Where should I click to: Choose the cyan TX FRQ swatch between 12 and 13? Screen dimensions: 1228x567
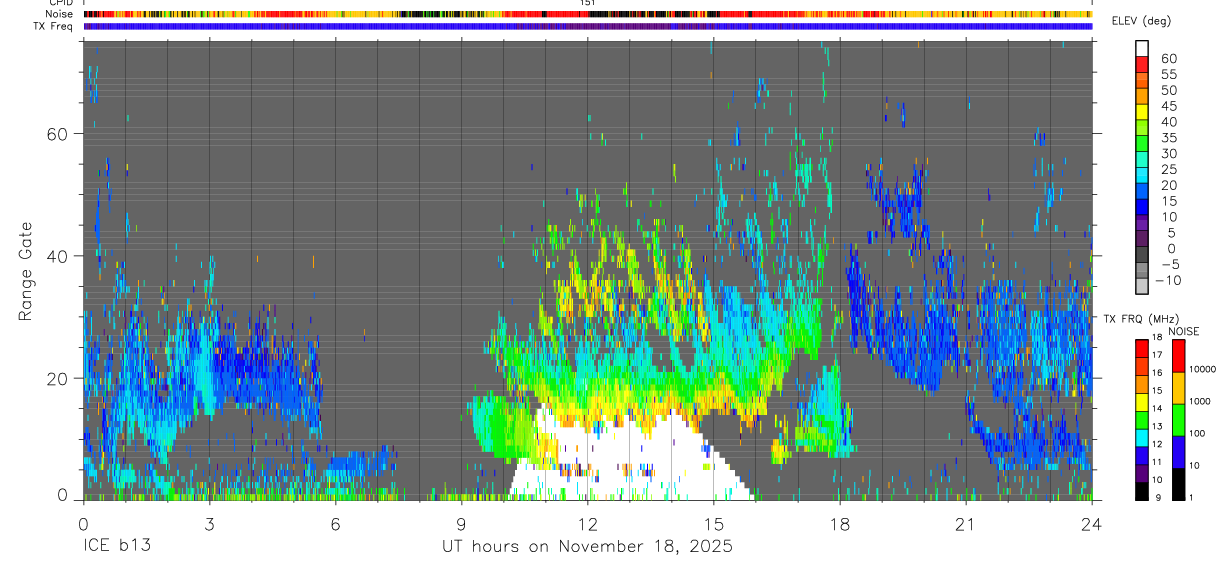[1143, 437]
